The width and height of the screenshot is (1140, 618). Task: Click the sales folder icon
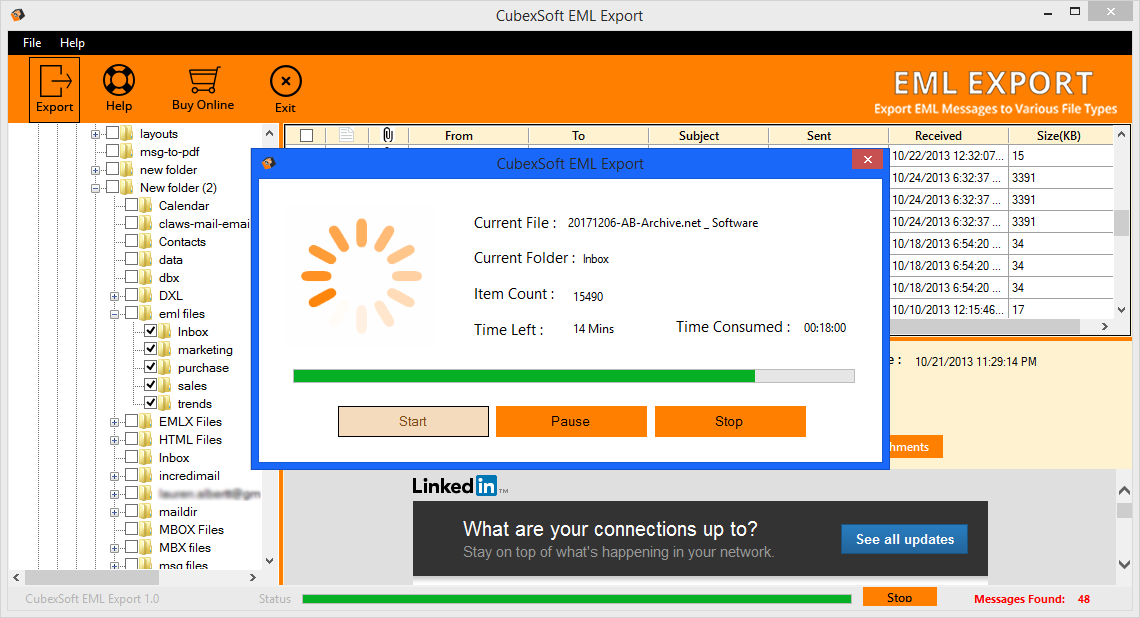coord(165,385)
